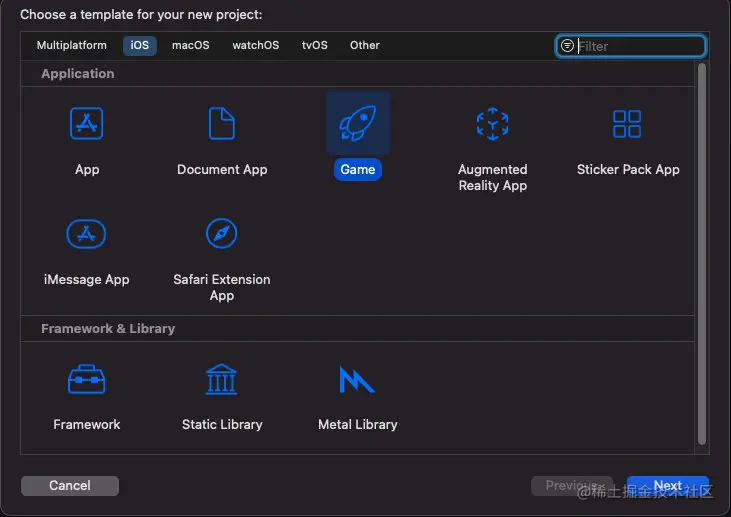Click the "Application" section header

(x=77, y=74)
